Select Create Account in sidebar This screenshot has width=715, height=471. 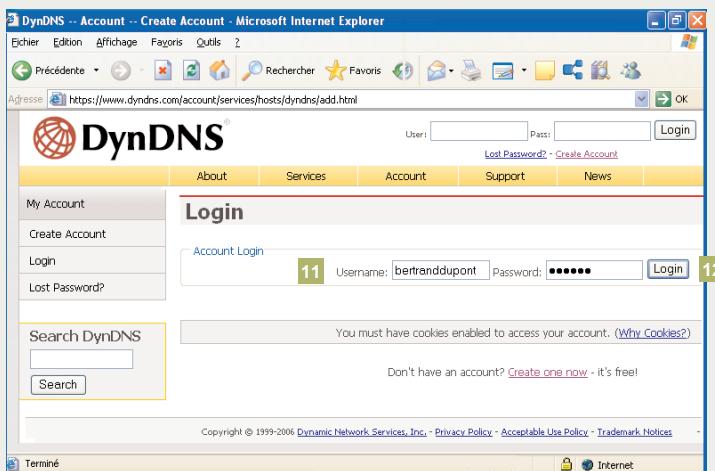93,234
